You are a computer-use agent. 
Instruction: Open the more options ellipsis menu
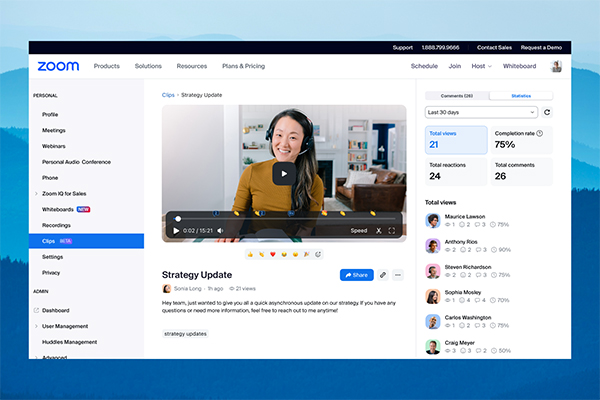pyautogui.click(x=398, y=274)
